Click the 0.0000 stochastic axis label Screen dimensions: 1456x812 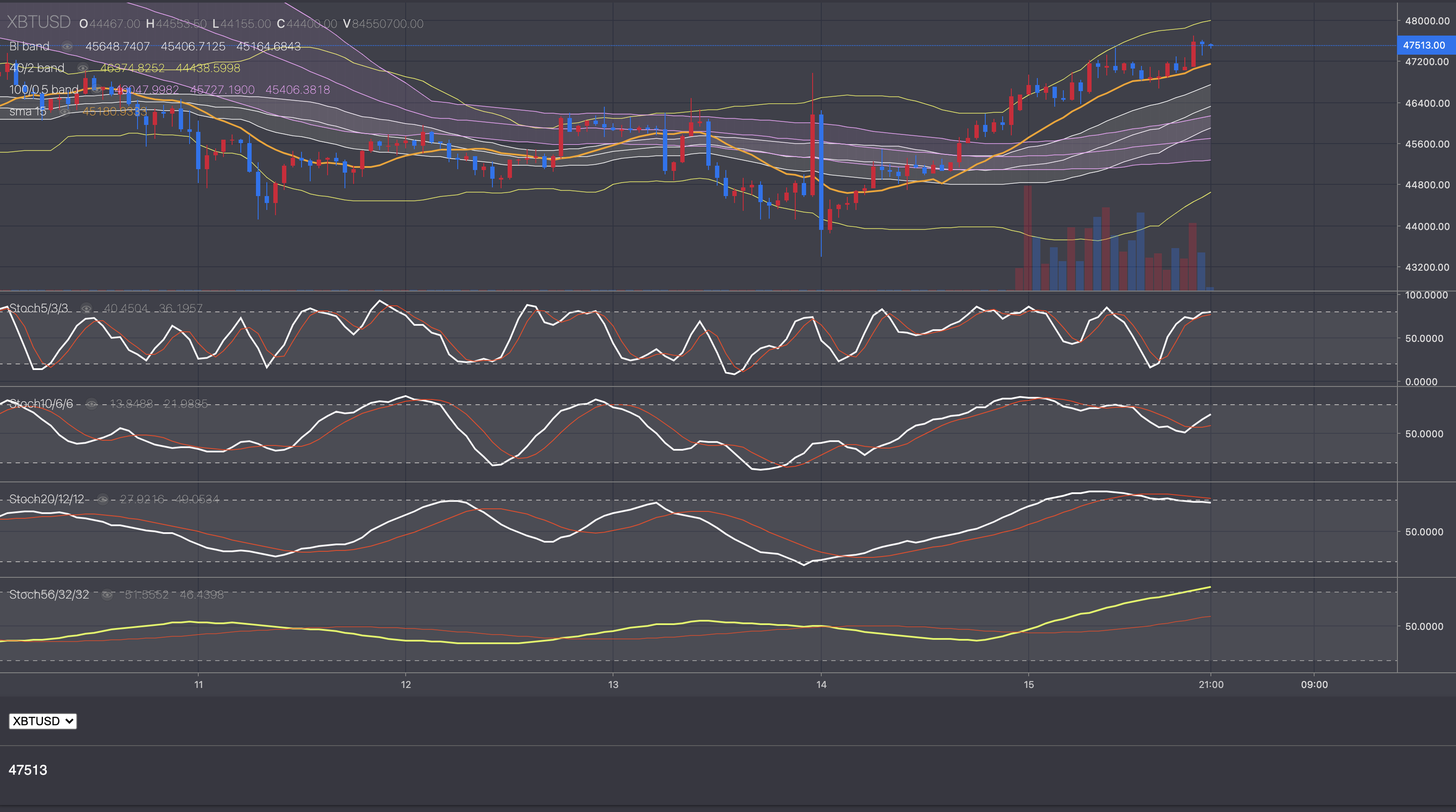click(1421, 382)
